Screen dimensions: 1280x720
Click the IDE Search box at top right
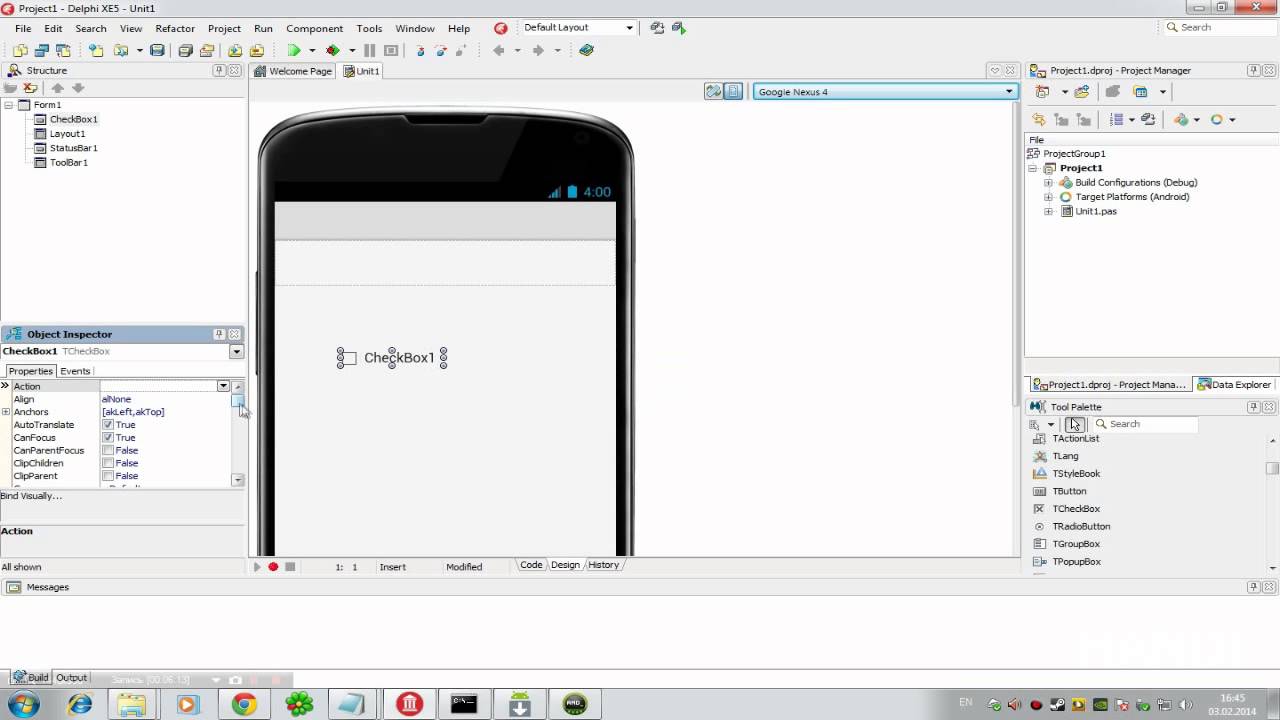pyautogui.click(x=1220, y=28)
